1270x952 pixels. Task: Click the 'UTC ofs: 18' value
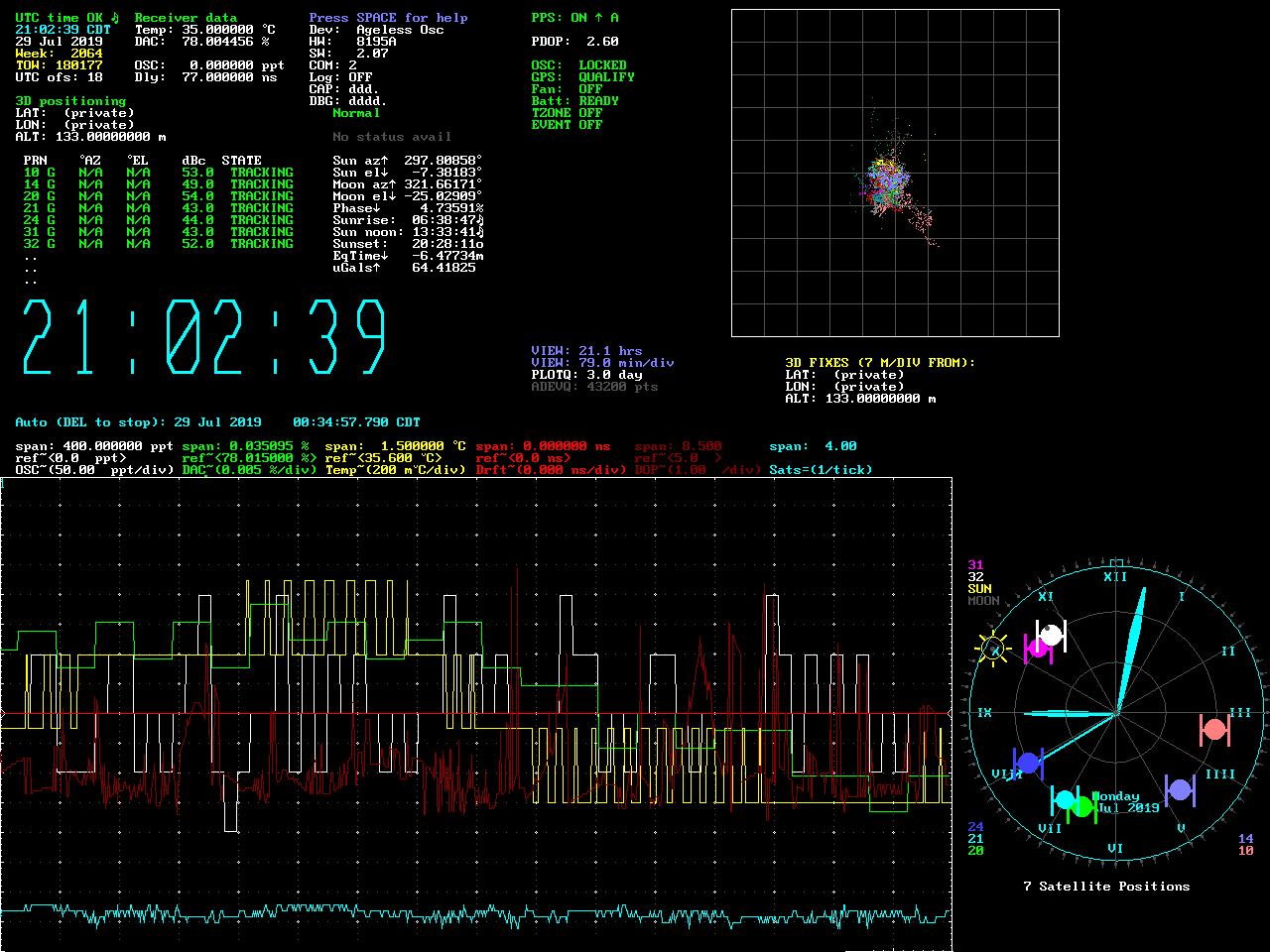pos(59,77)
